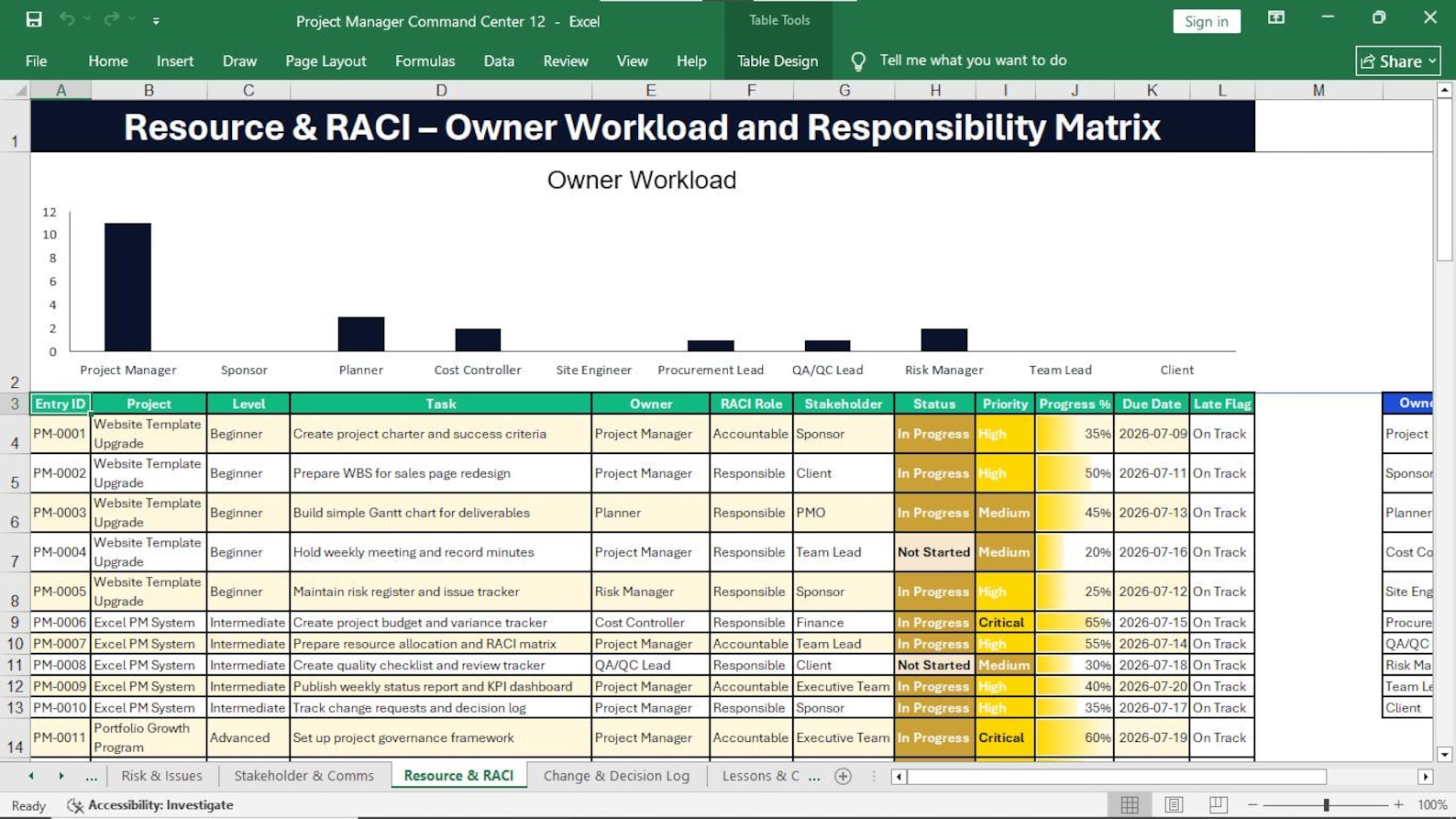The width and height of the screenshot is (1456, 819).
Task: Select row 9 header
Action: (x=15, y=622)
